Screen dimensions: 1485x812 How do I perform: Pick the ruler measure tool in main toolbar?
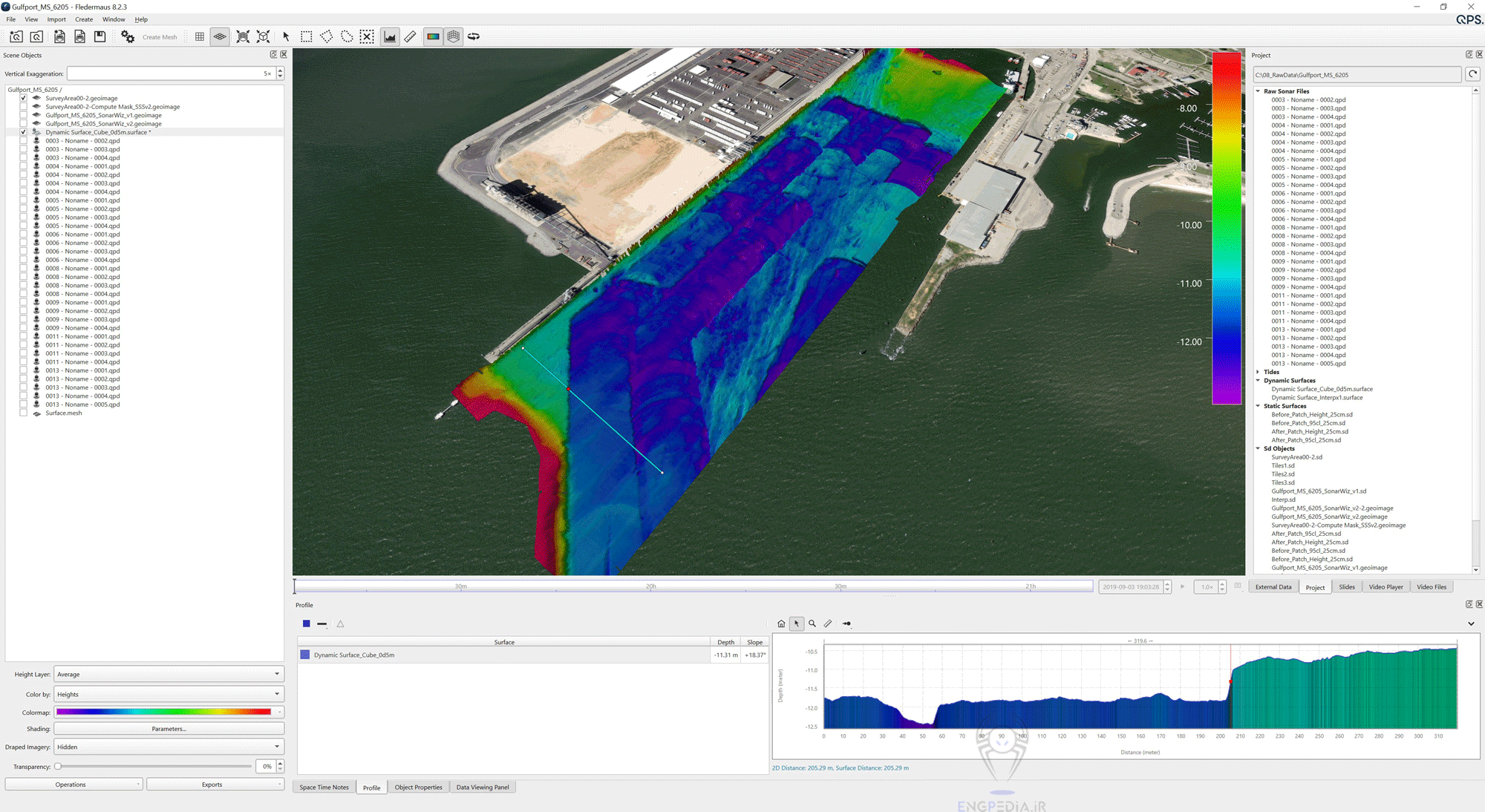(x=410, y=36)
